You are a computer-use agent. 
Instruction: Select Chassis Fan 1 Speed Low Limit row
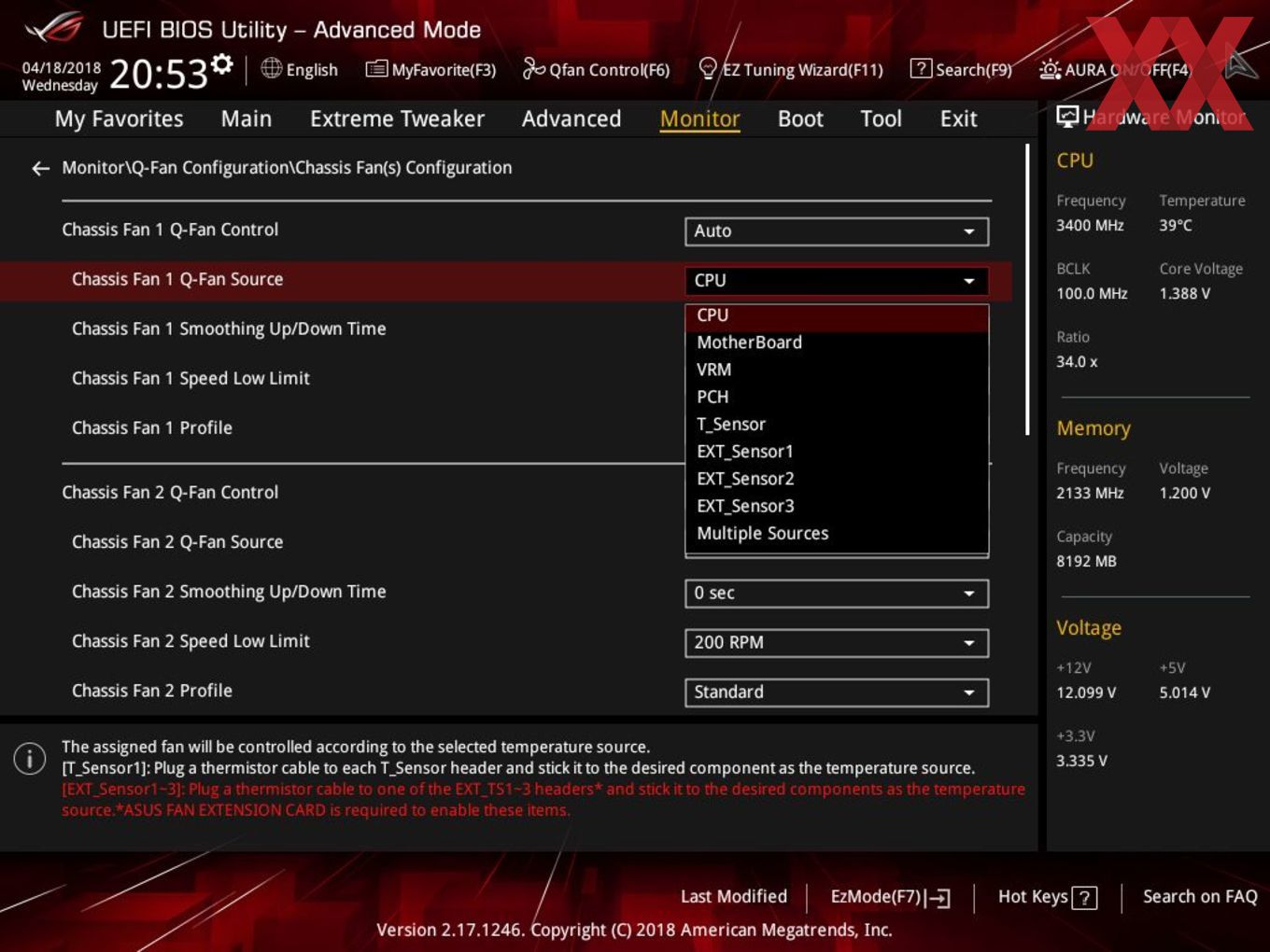pos(190,379)
